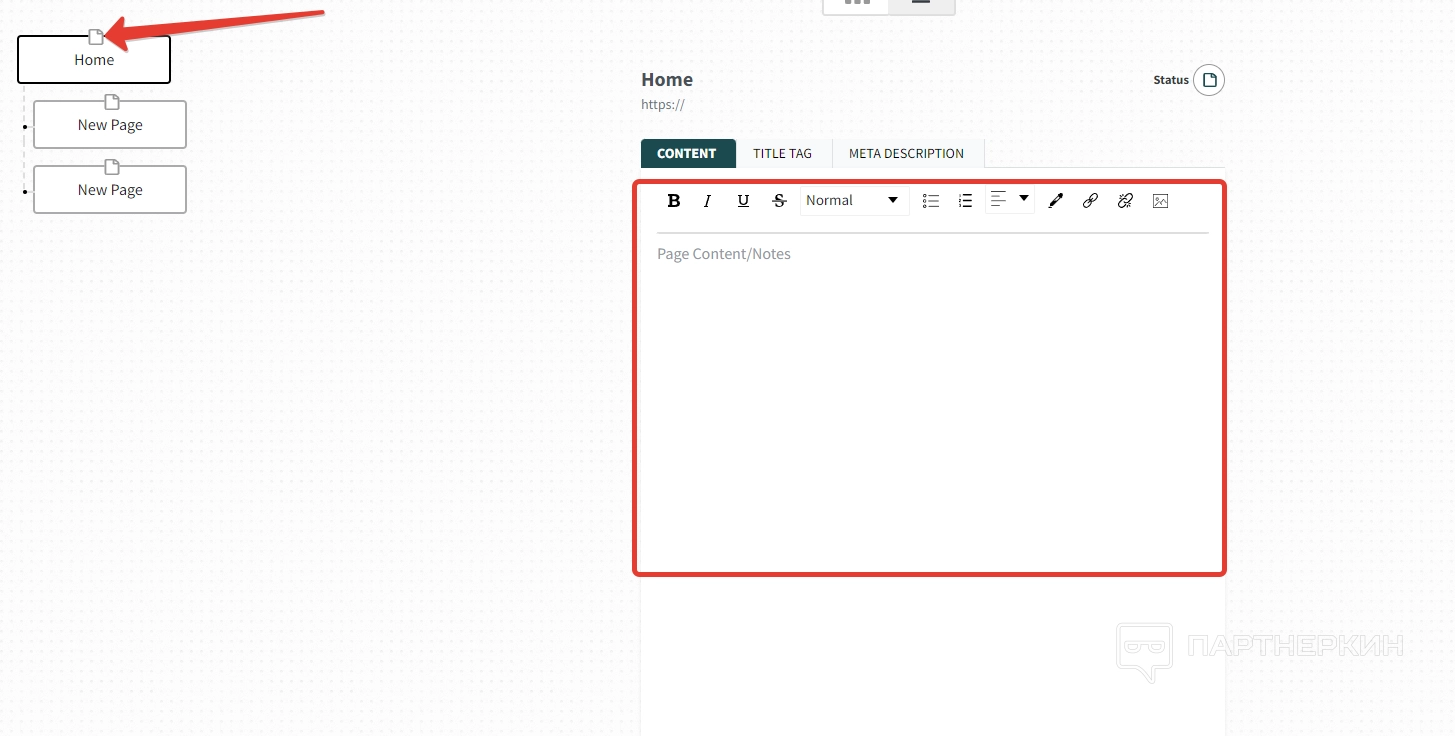Toggle bold formatting in the editor
The width and height of the screenshot is (1455, 736).
pyautogui.click(x=674, y=201)
